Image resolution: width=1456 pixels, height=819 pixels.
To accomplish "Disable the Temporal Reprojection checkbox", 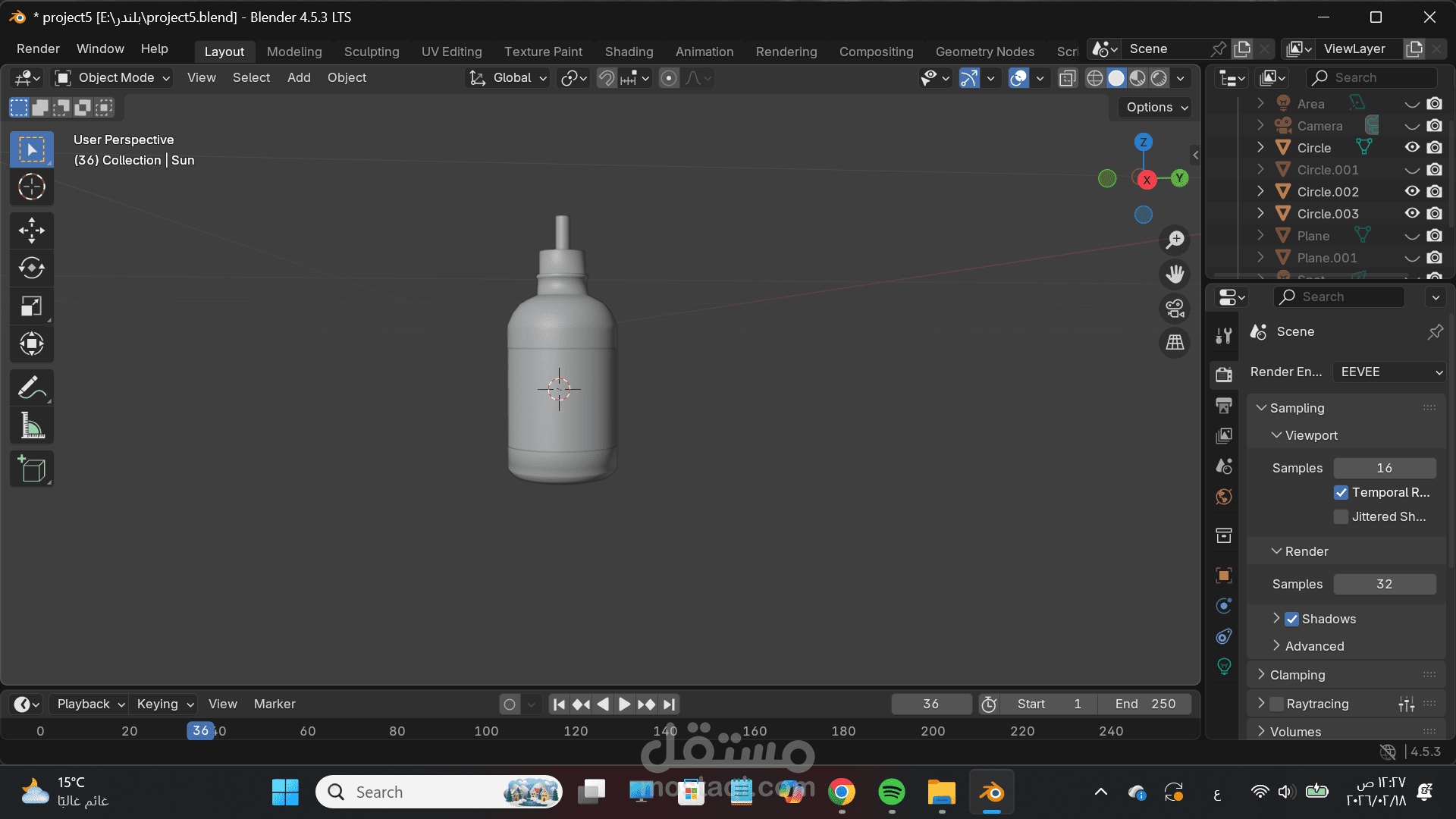I will click(1341, 492).
